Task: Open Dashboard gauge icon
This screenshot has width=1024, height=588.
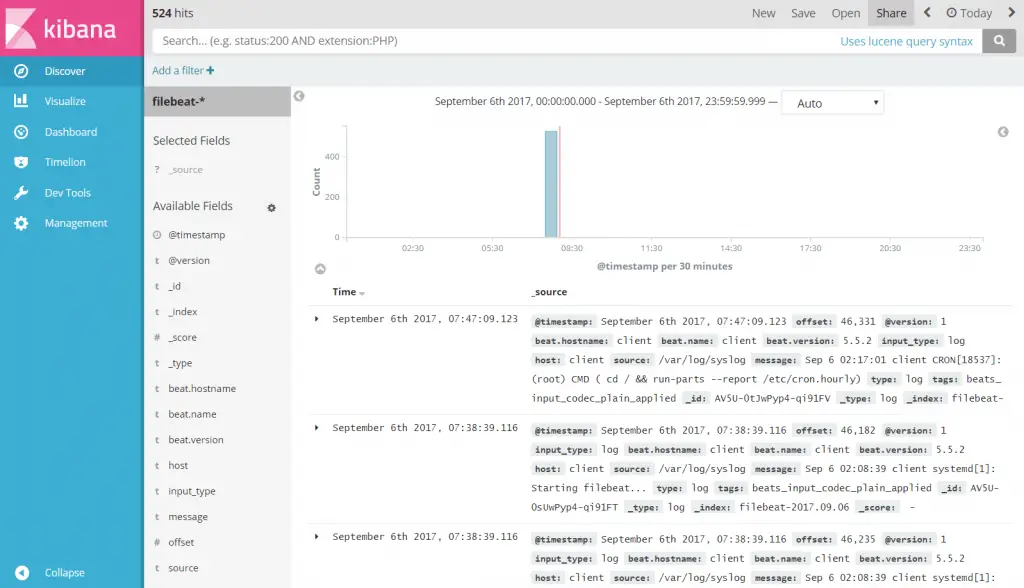Action: click(21, 131)
